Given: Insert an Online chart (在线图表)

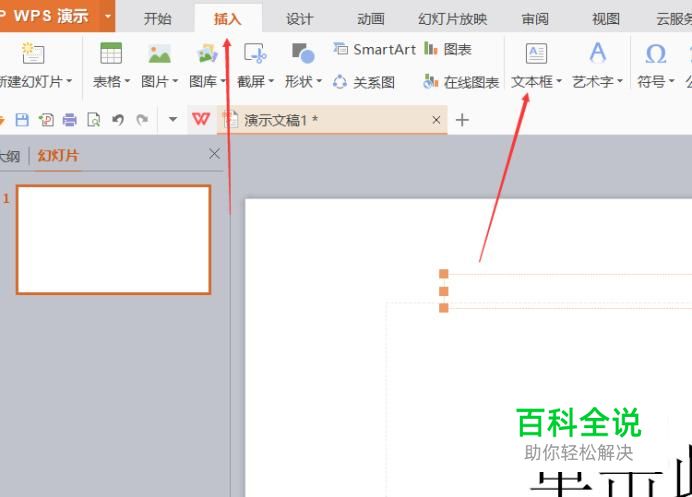Looking at the screenshot, I should [x=461, y=82].
